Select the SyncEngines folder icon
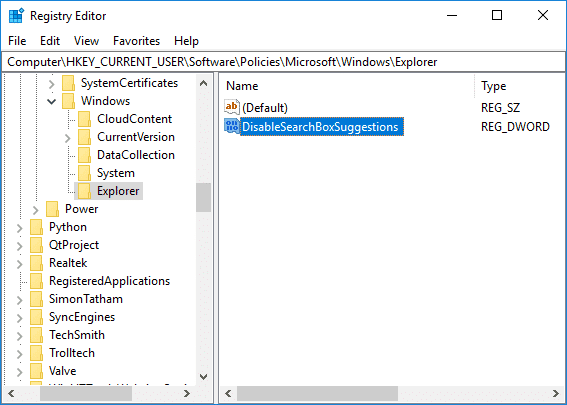Image resolution: width=567 pixels, height=405 pixels. pos(37,317)
